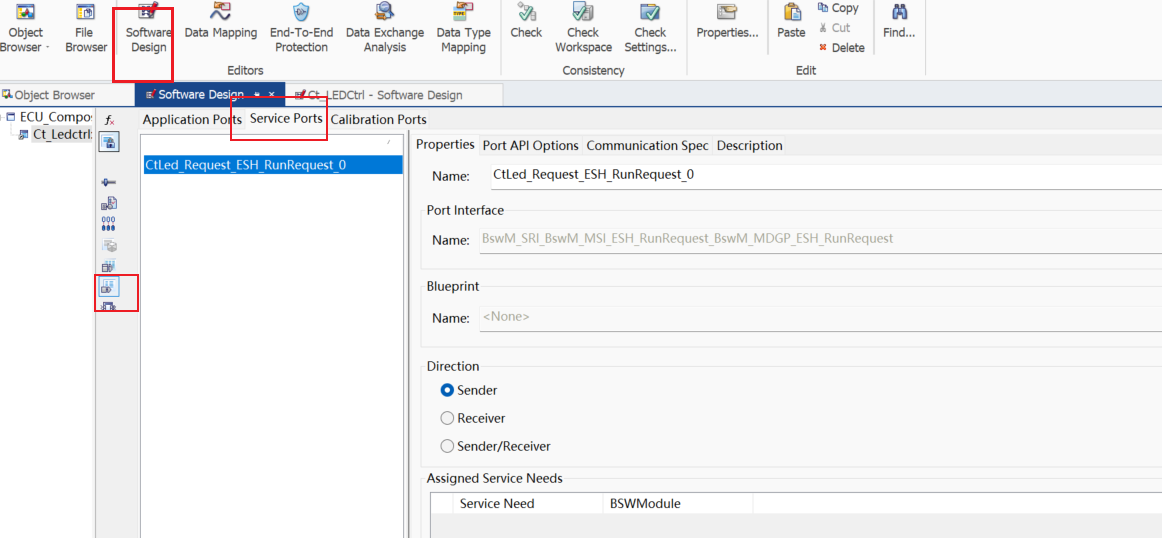The width and height of the screenshot is (1162, 538).
Task: Open the File Browser editor
Action: tap(85, 28)
